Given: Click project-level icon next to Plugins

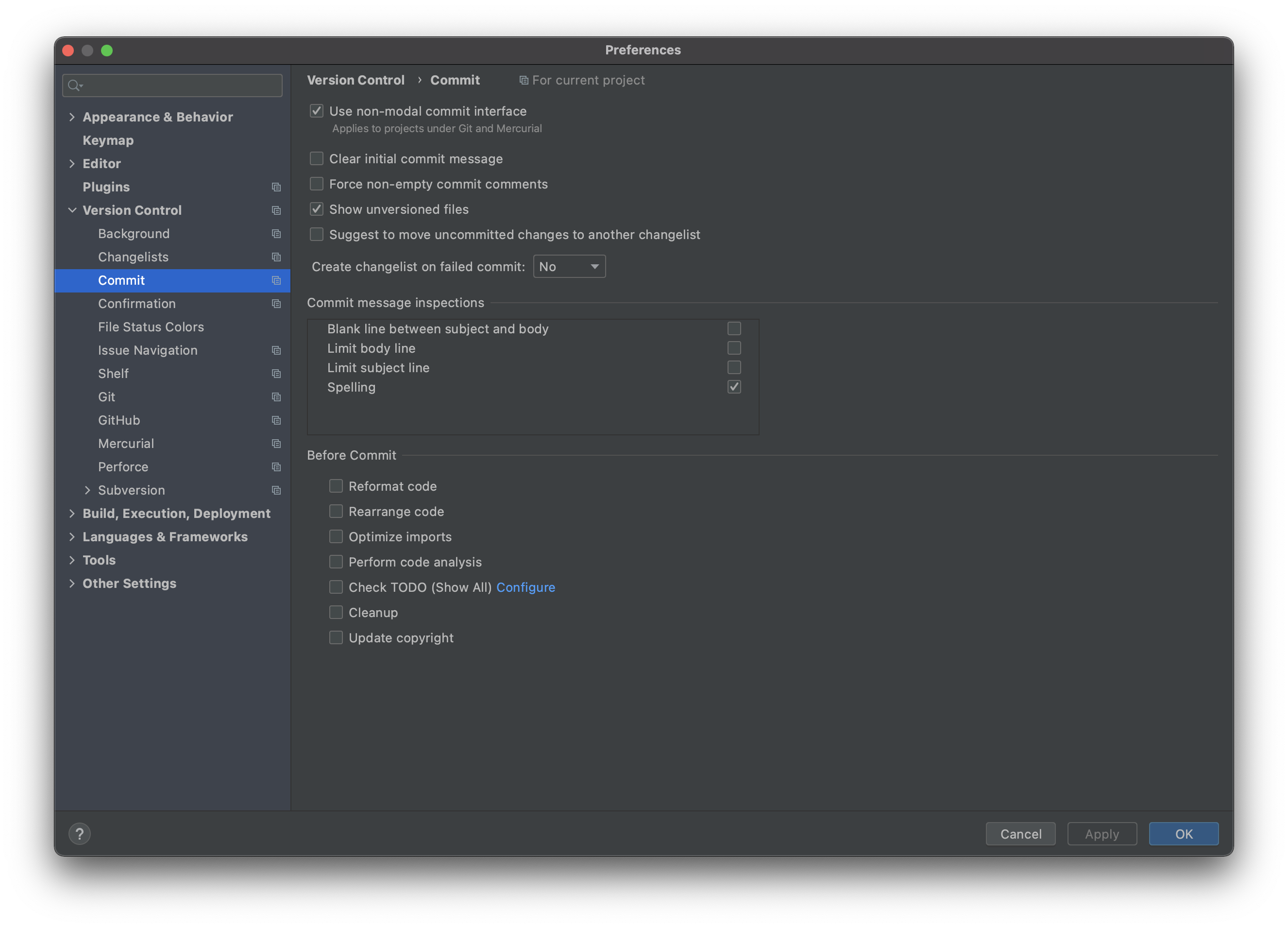Looking at the screenshot, I should click(276, 187).
